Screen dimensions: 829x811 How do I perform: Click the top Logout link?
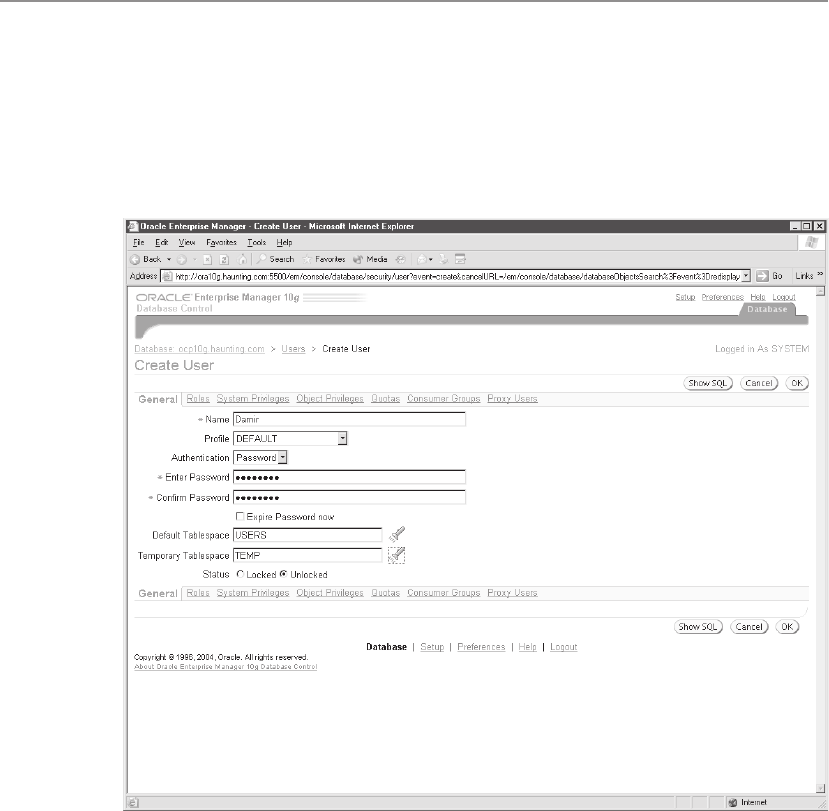click(784, 297)
